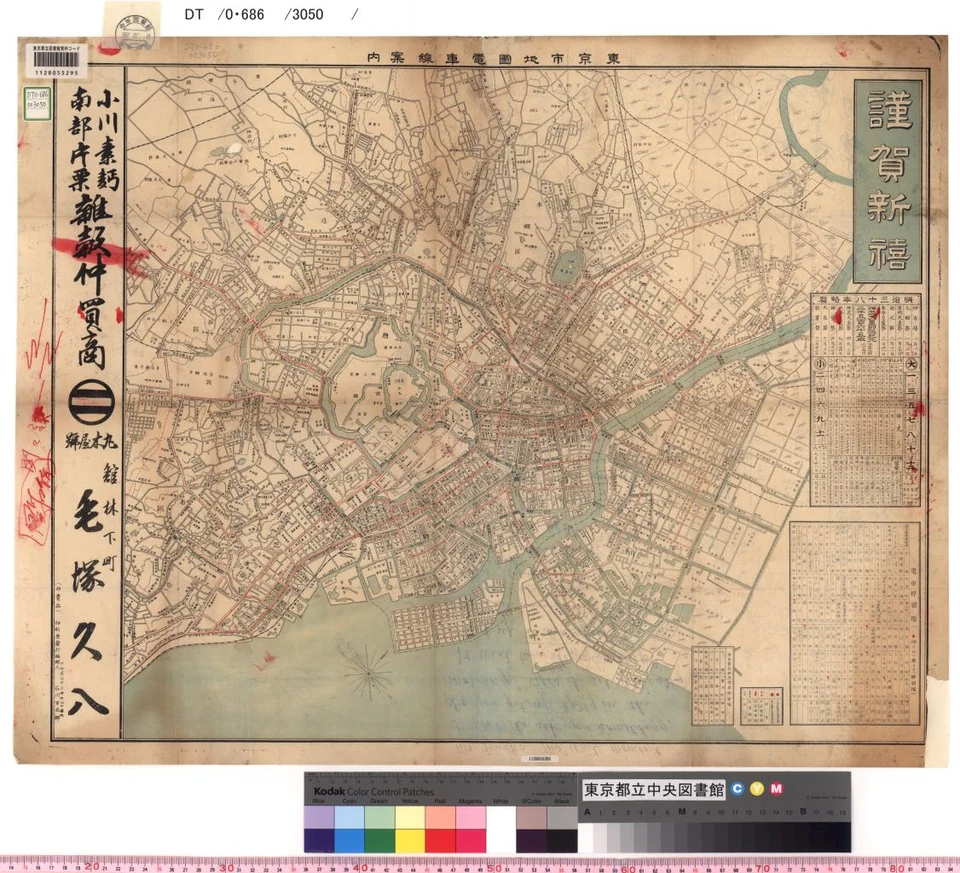Click the compass rose in the bay
Viewport: 960px width, 873px height.
point(369,672)
